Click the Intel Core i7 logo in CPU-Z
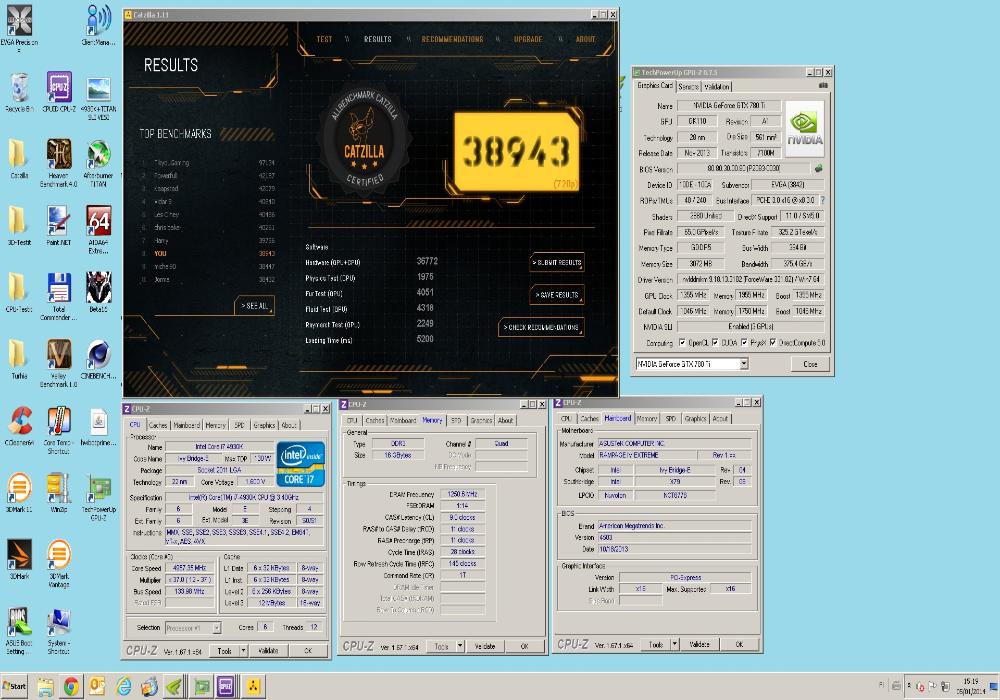1000x700 pixels. [302, 464]
